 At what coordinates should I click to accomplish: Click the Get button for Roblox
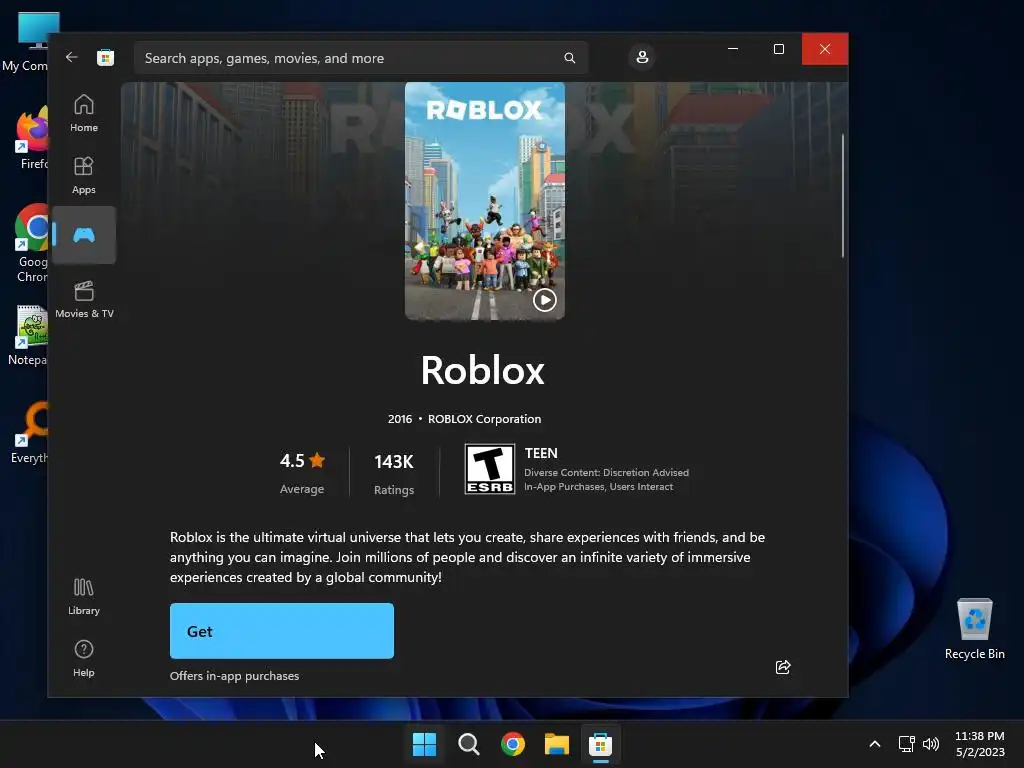pos(281,631)
